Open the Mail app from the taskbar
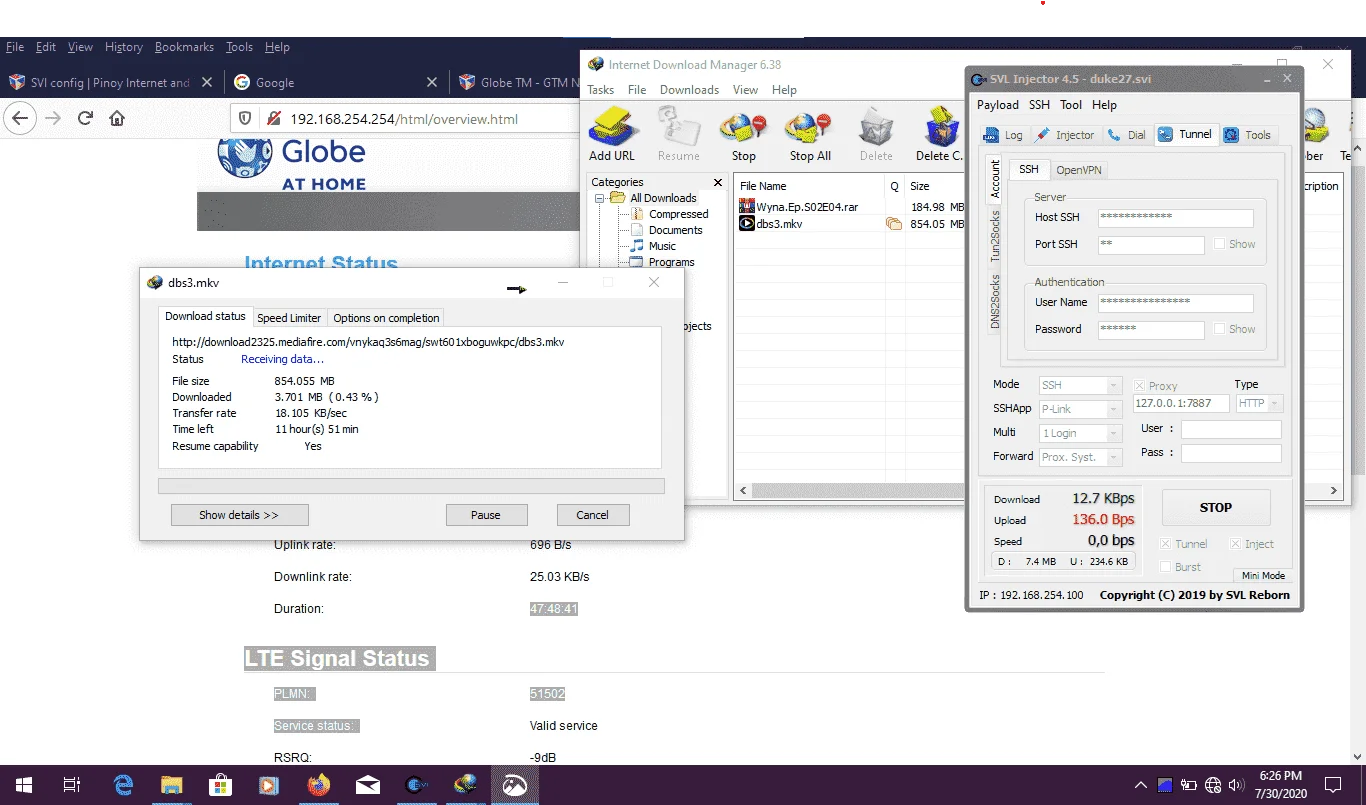The height and width of the screenshot is (805, 1366). click(x=368, y=785)
